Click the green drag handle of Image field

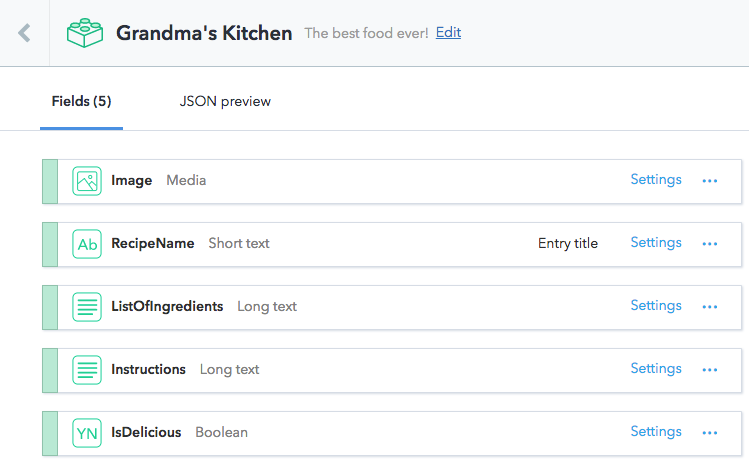tap(50, 181)
